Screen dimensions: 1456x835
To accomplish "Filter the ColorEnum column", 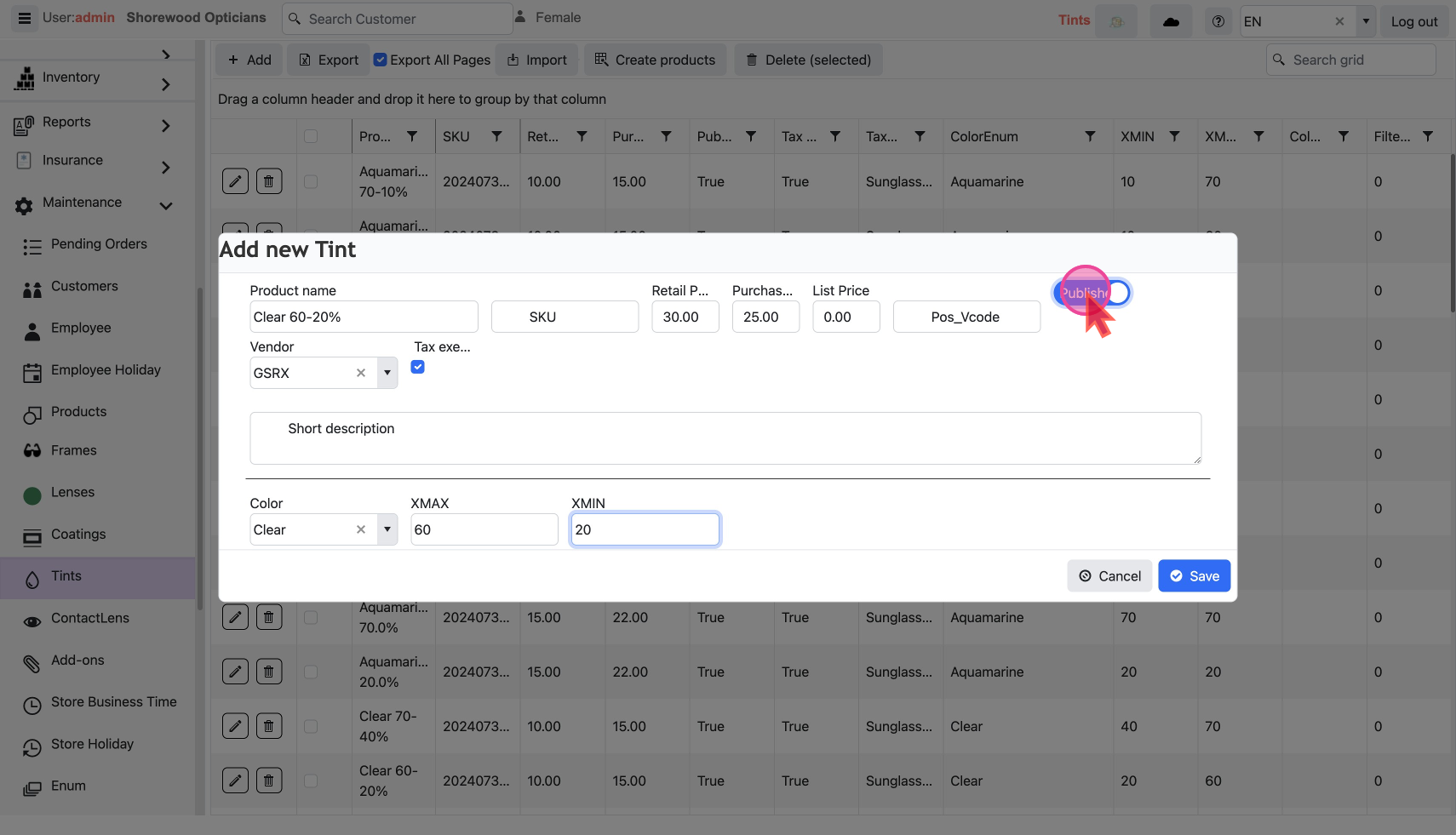I will [1090, 136].
